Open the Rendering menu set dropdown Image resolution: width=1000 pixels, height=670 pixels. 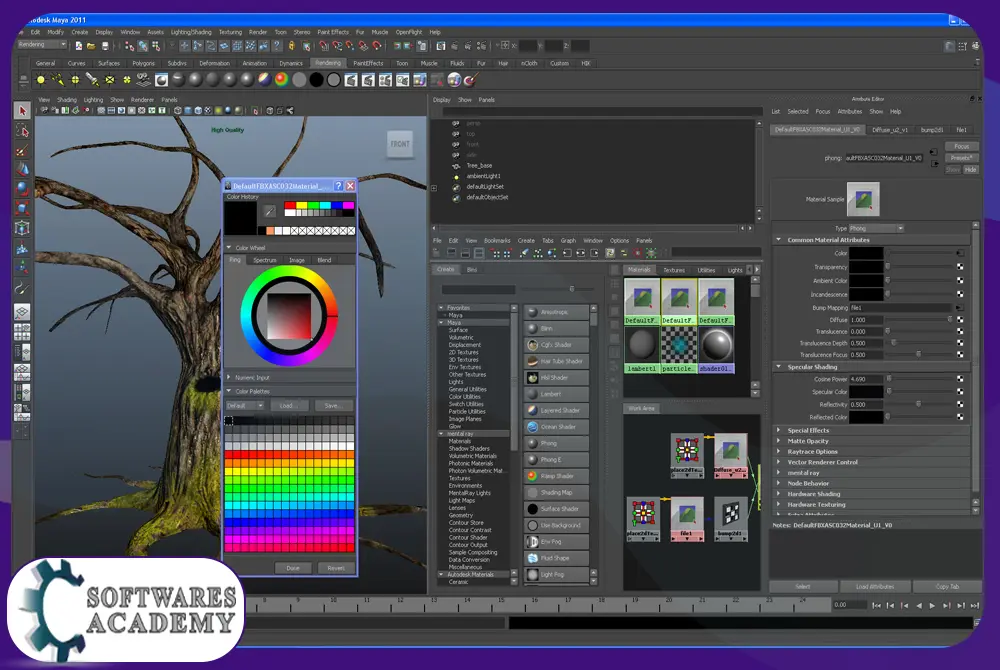[42, 45]
